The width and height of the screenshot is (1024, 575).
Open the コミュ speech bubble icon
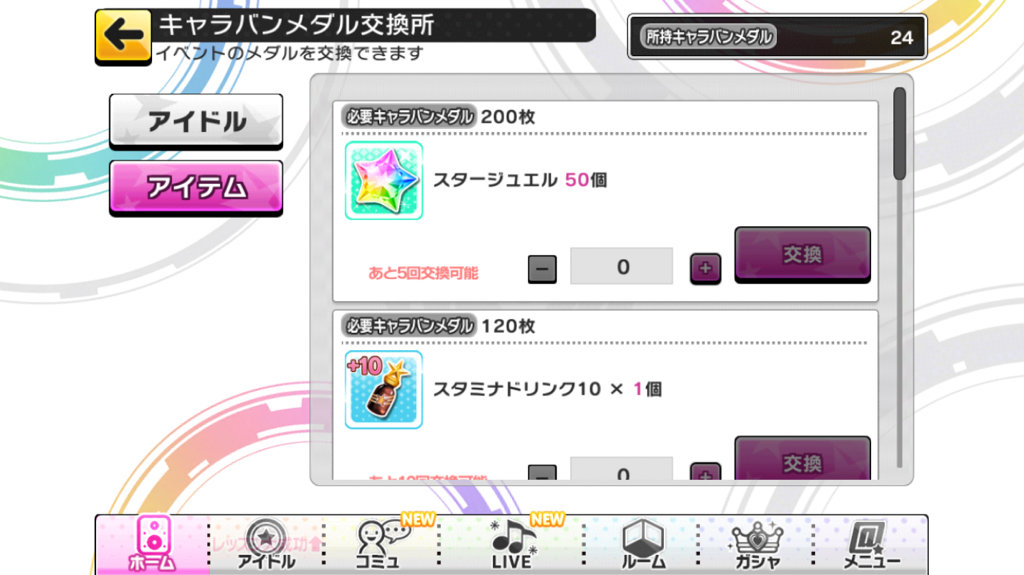pos(381,544)
